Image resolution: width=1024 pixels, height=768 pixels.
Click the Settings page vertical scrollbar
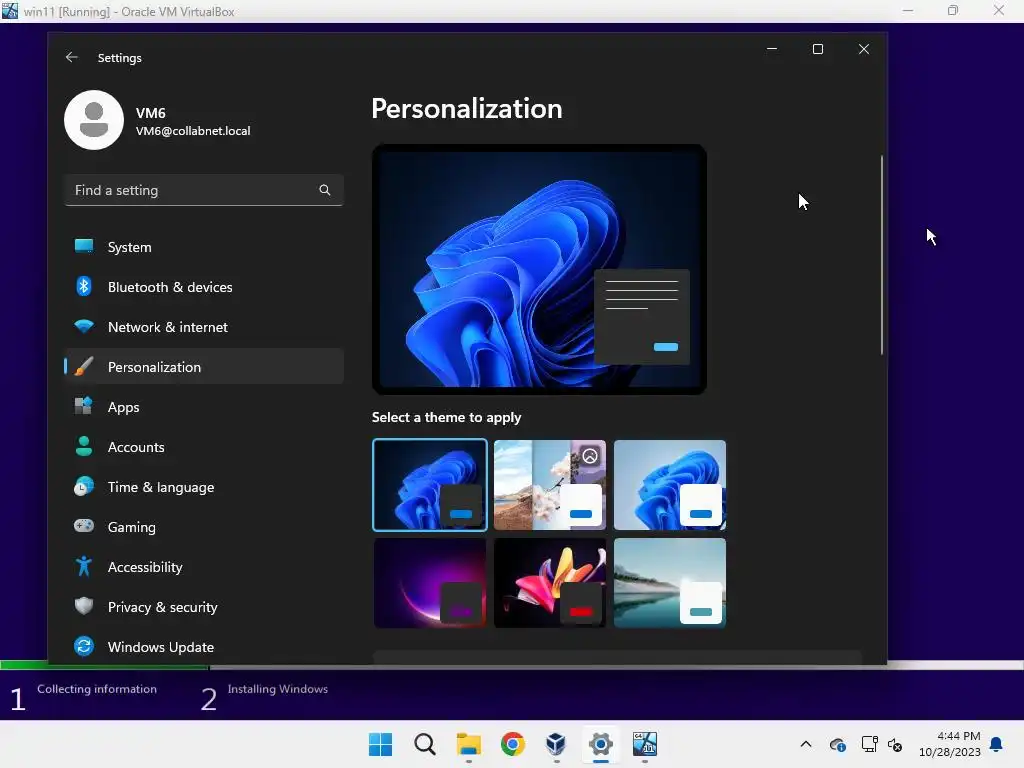[882, 255]
